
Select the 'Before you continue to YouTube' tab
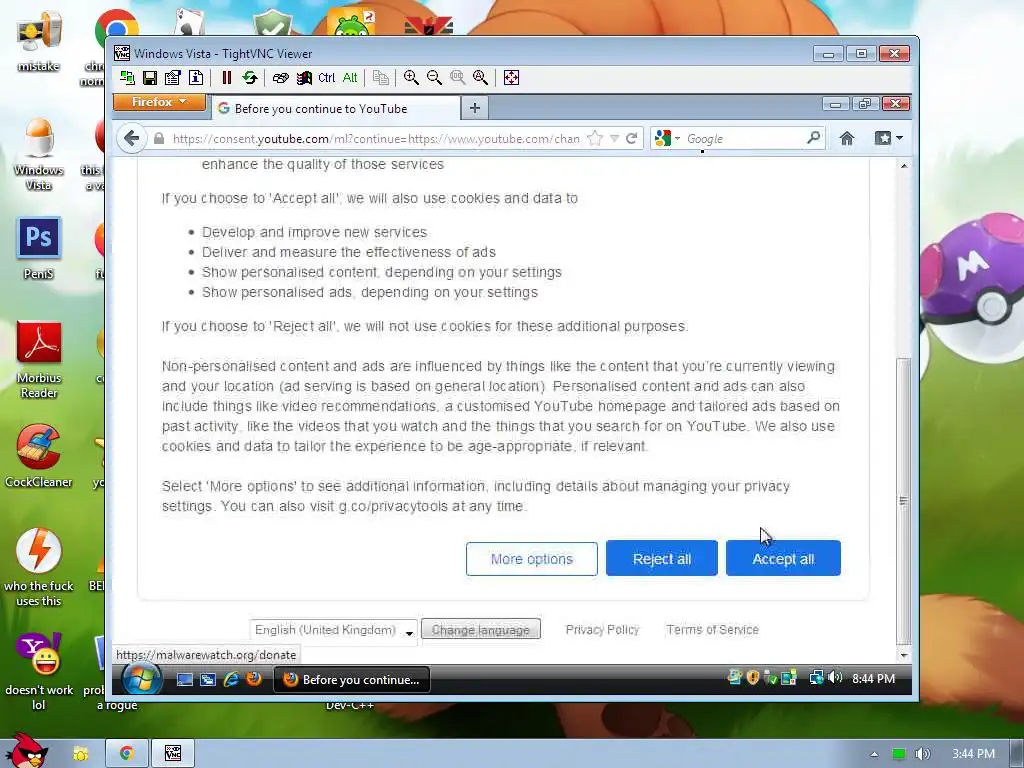coord(336,108)
